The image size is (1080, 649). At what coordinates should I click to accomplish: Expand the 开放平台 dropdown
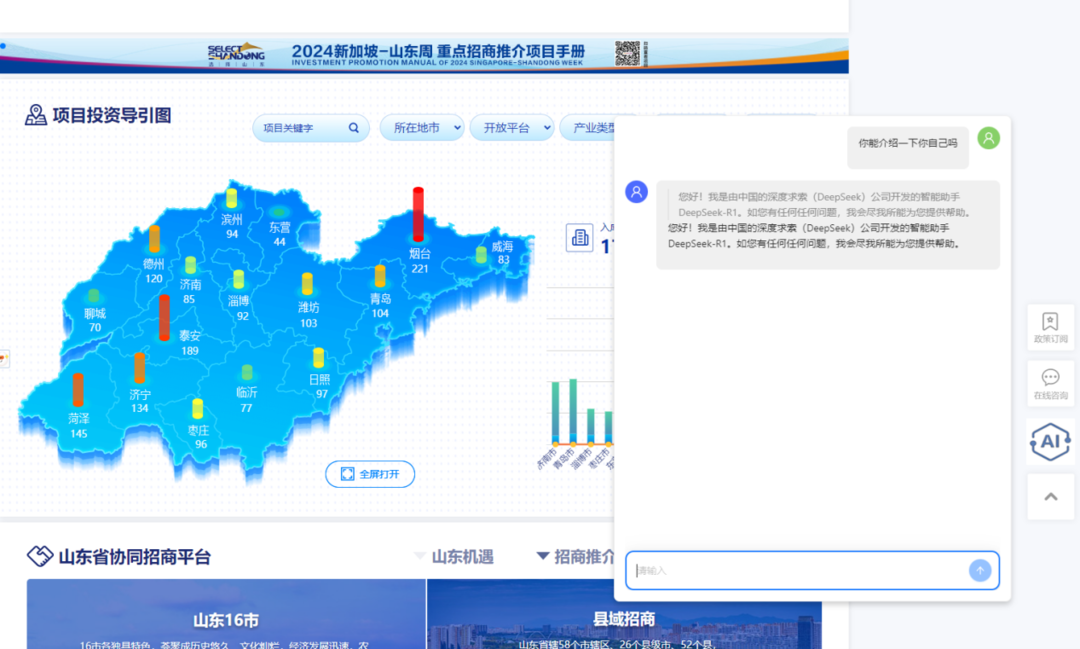pos(512,128)
